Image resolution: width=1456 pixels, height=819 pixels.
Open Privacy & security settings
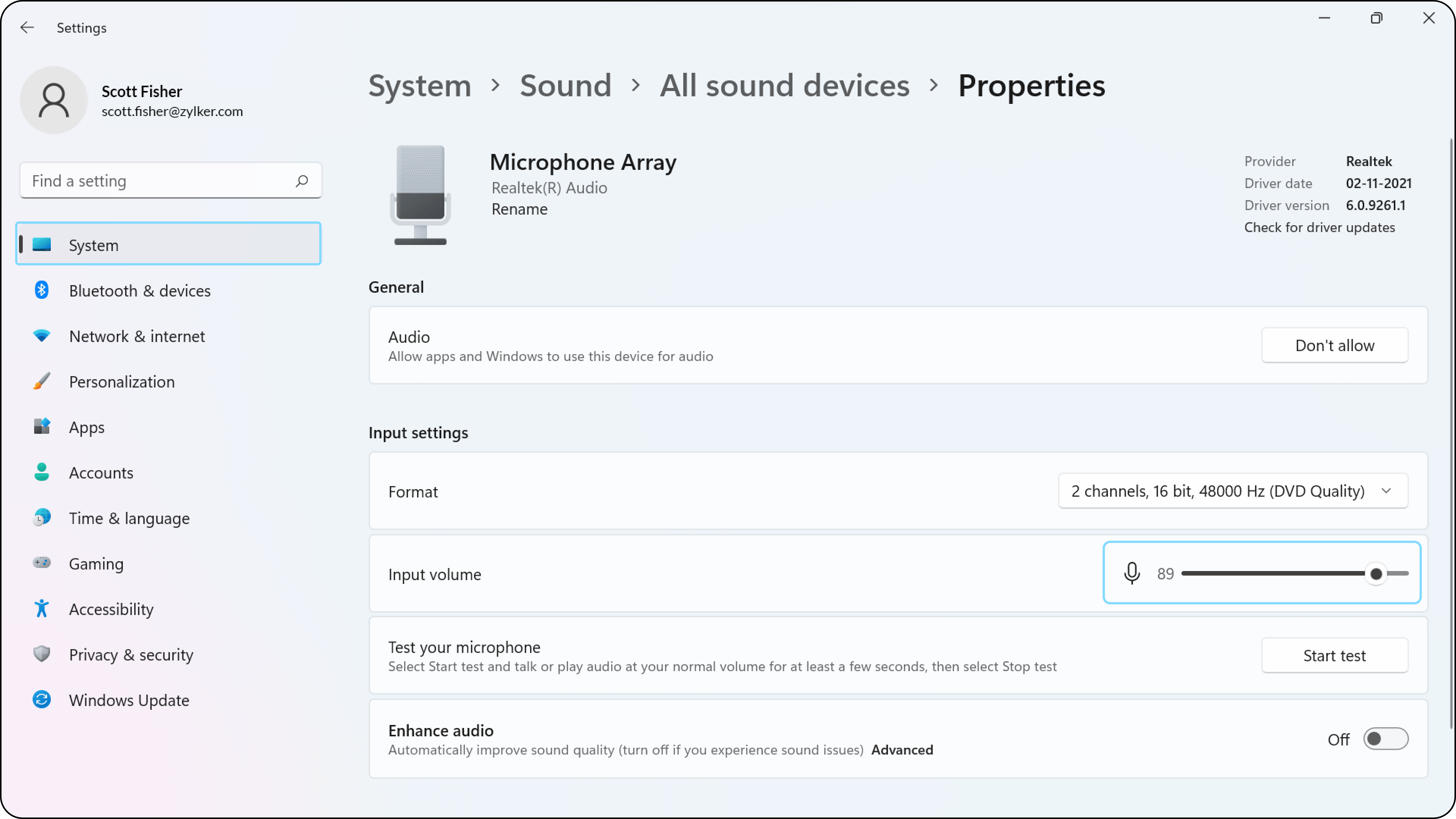tap(130, 654)
